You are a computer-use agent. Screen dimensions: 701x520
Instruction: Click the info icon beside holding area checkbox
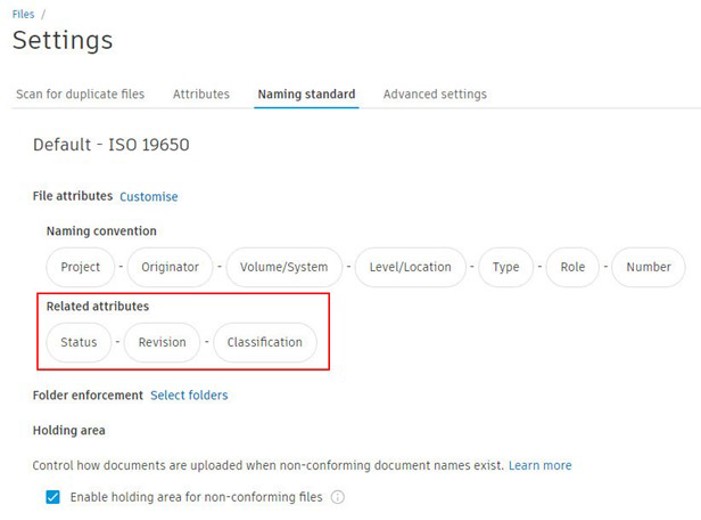[338, 497]
